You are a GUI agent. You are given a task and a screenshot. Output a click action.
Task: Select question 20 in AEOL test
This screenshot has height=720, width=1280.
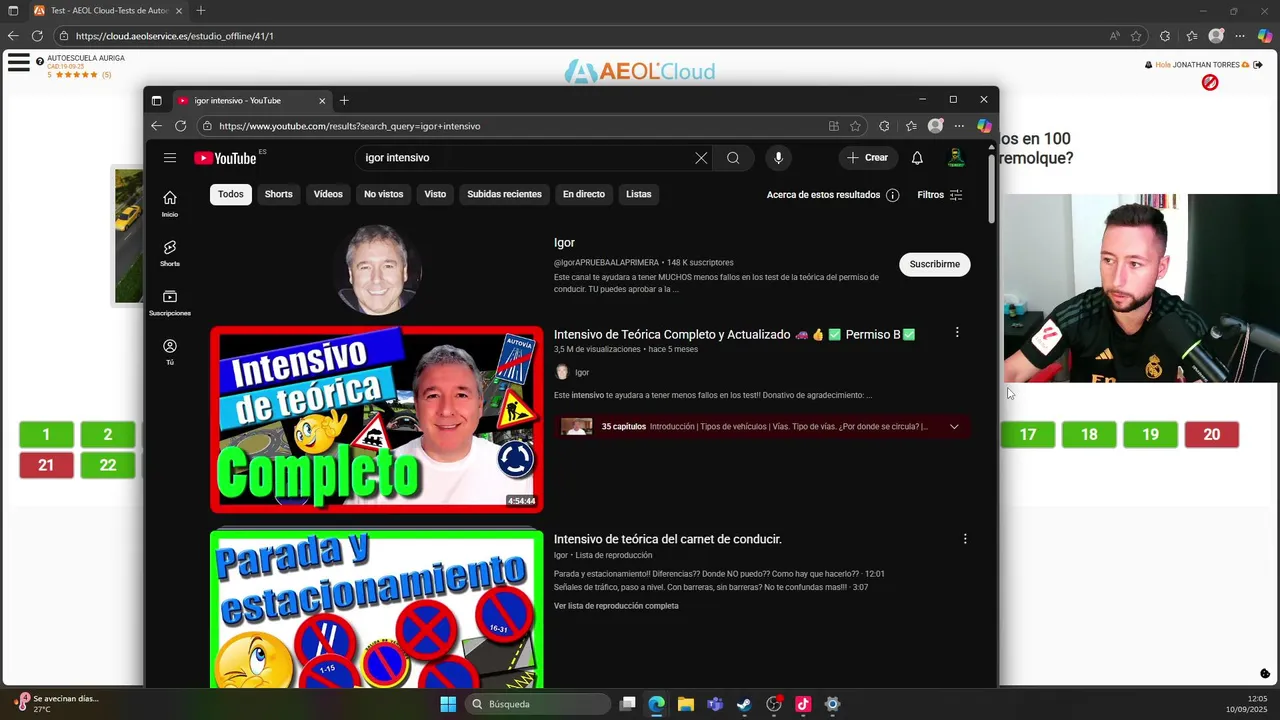pos(1212,434)
